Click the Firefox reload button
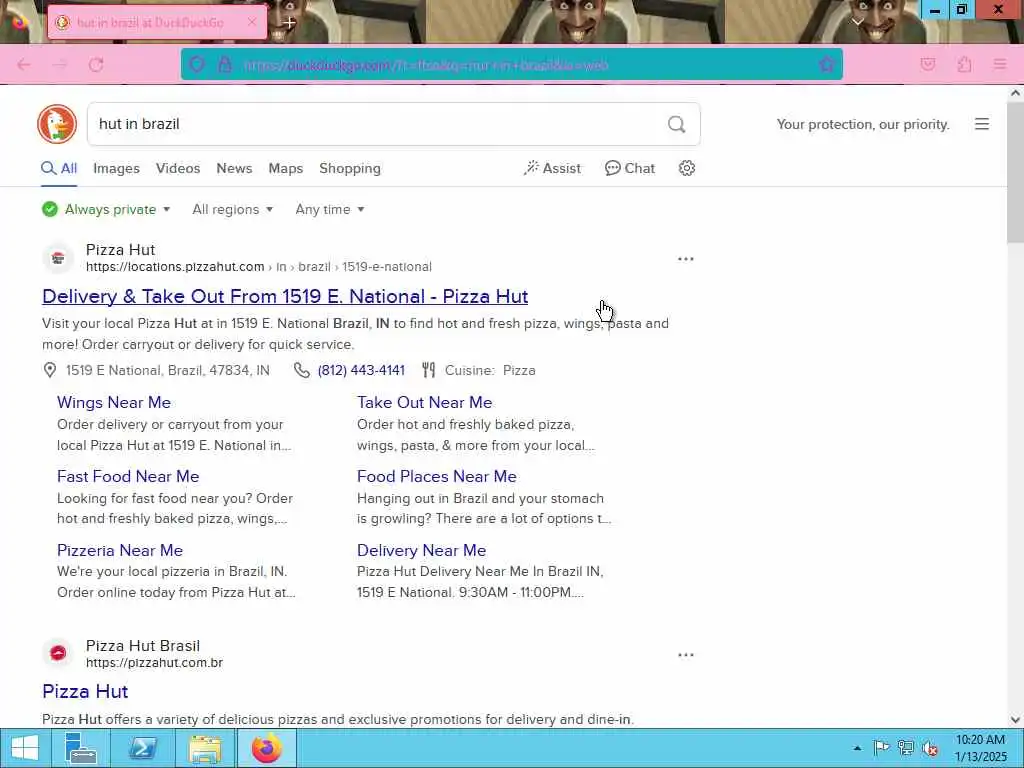Image resolution: width=1024 pixels, height=768 pixels. click(x=96, y=65)
